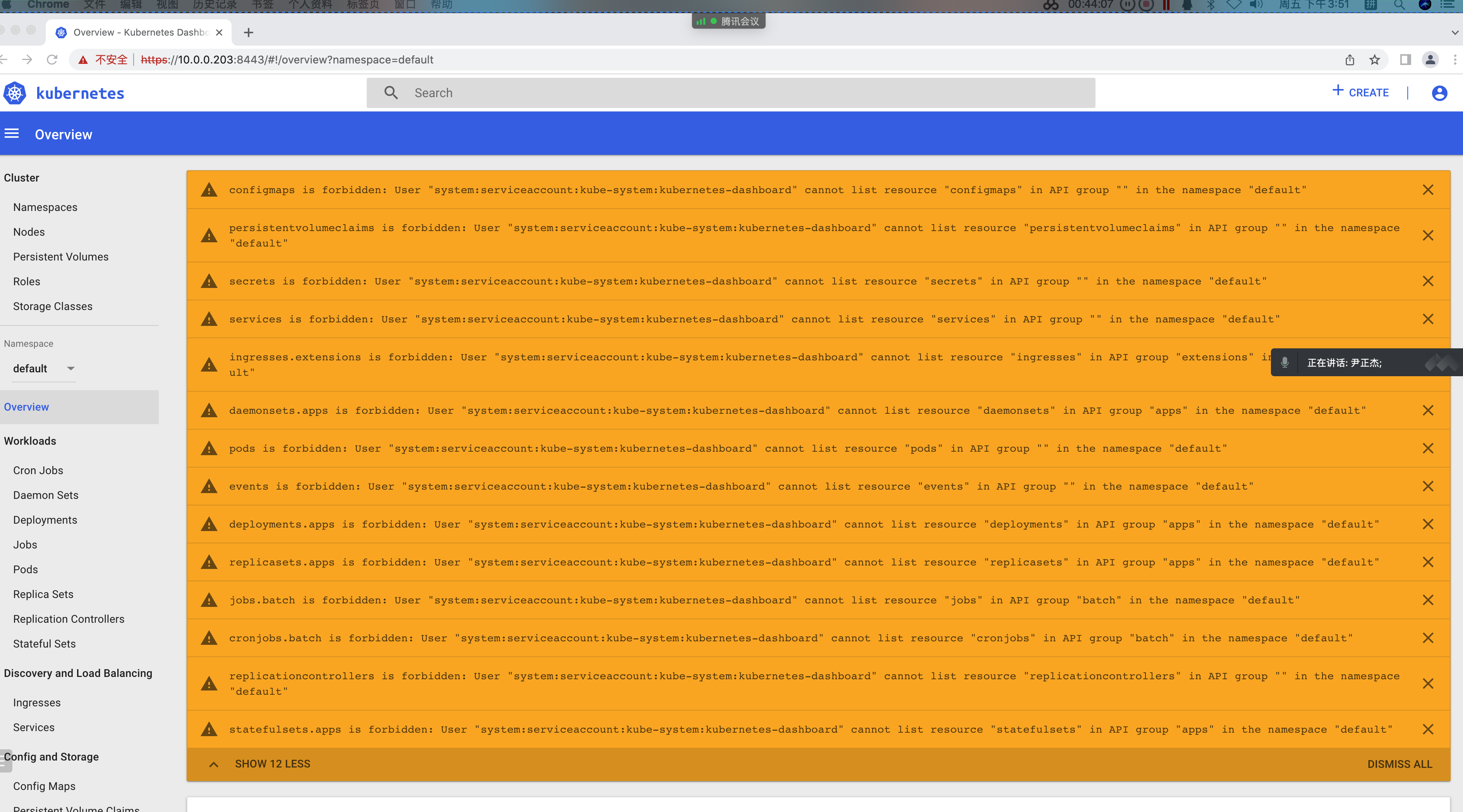Reload the page using refresh icon
1463x812 pixels.
pos(52,60)
